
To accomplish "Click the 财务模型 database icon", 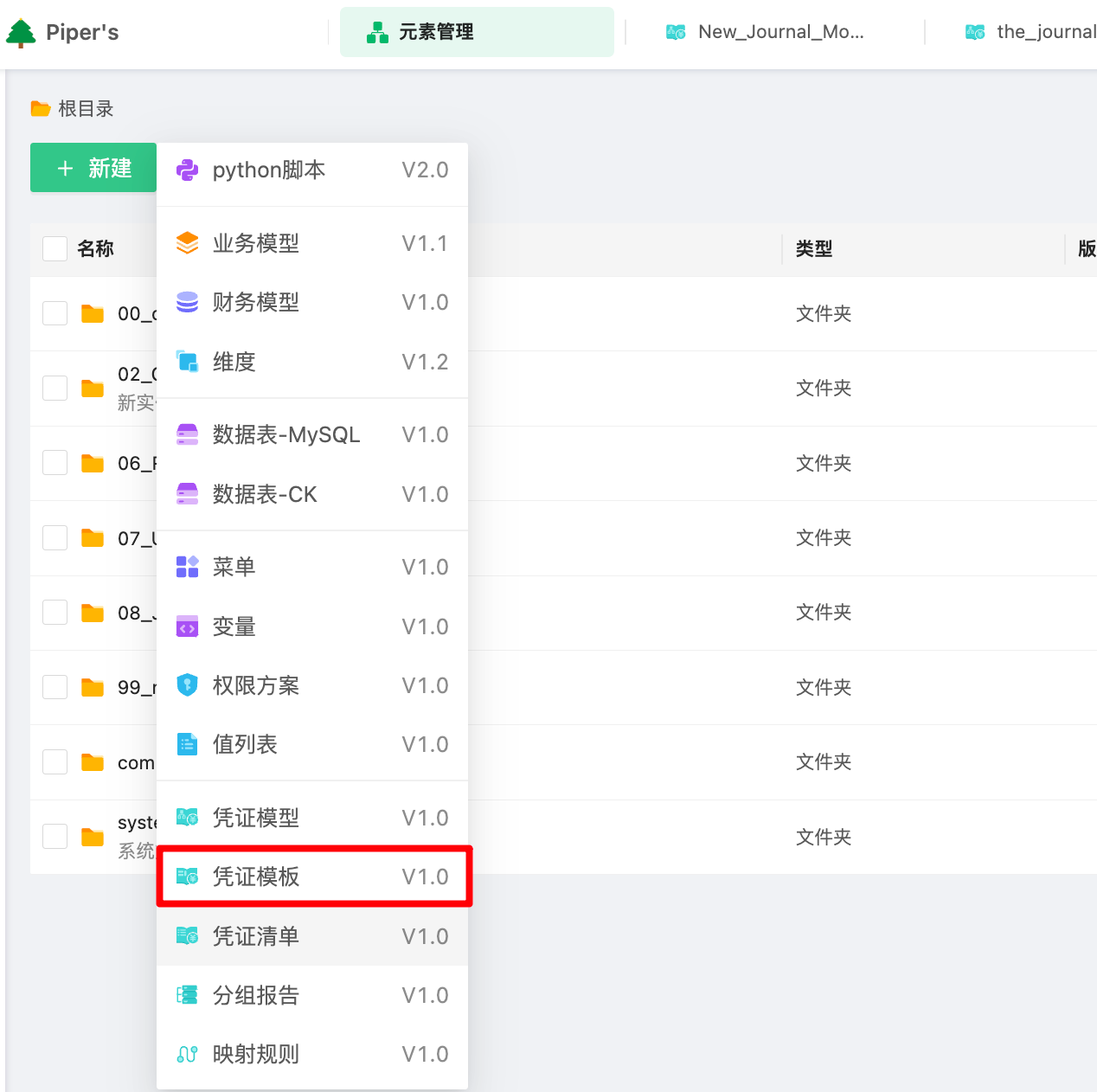I will click(187, 302).
